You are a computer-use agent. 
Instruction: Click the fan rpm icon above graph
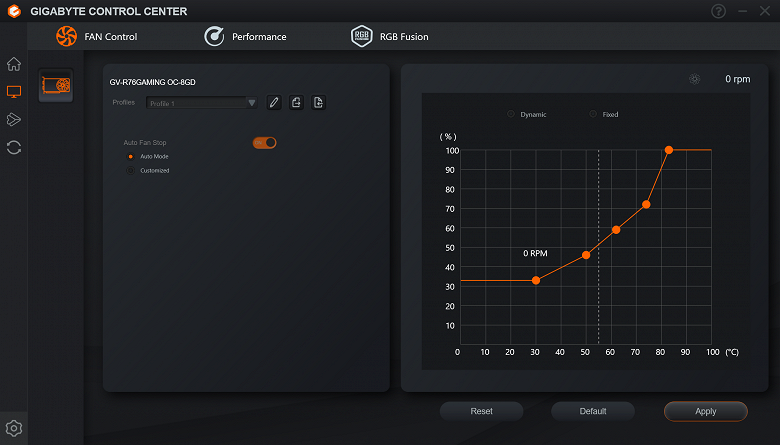point(694,79)
